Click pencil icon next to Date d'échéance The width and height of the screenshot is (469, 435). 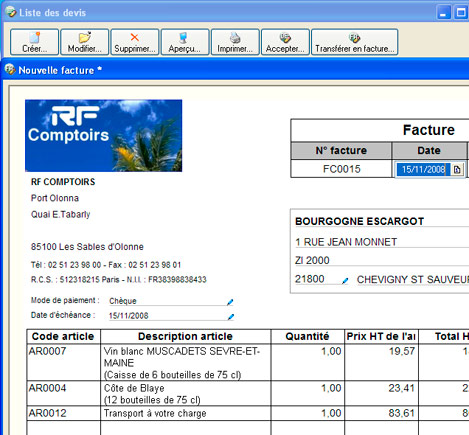click(x=231, y=317)
